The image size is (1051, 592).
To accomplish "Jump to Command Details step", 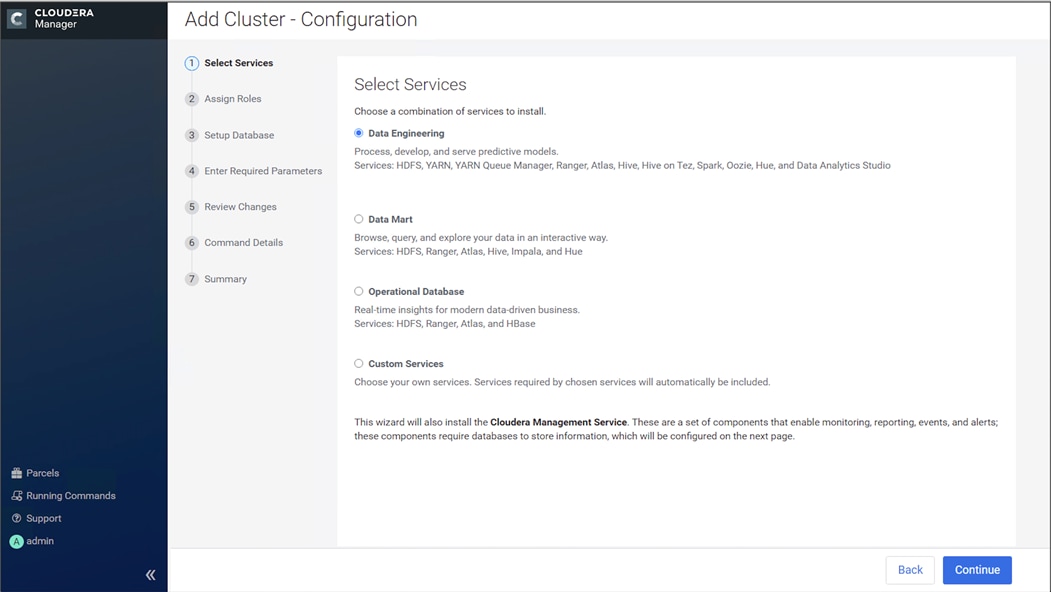I will pyautogui.click(x=243, y=243).
